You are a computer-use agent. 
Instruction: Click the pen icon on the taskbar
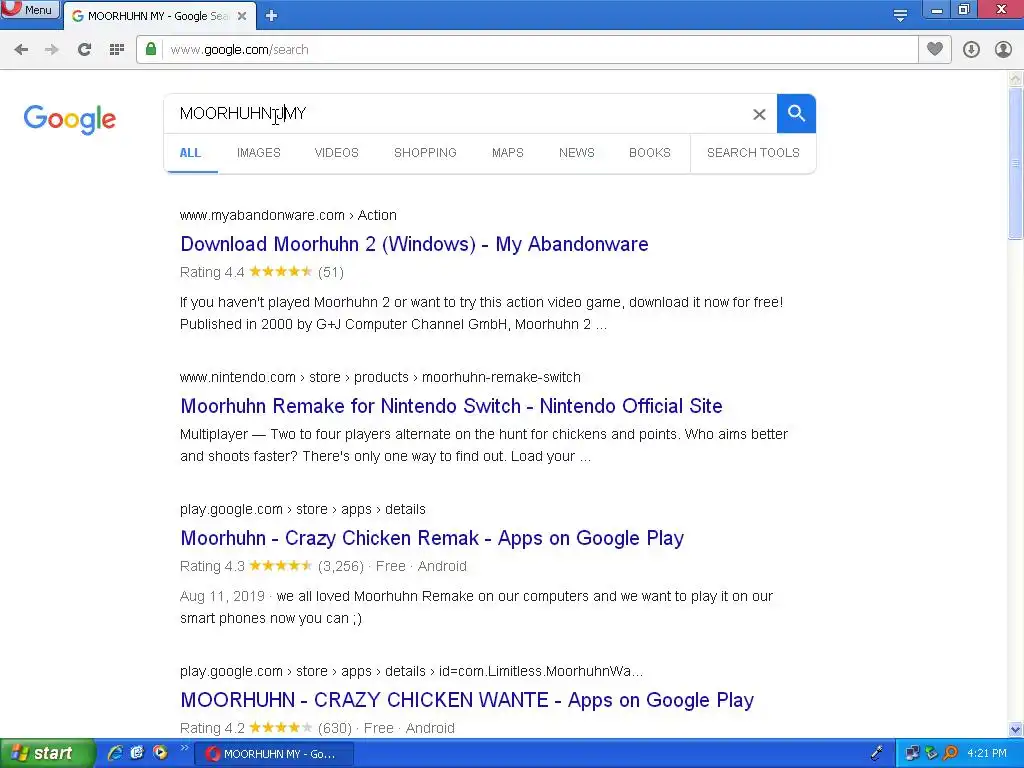point(876,754)
